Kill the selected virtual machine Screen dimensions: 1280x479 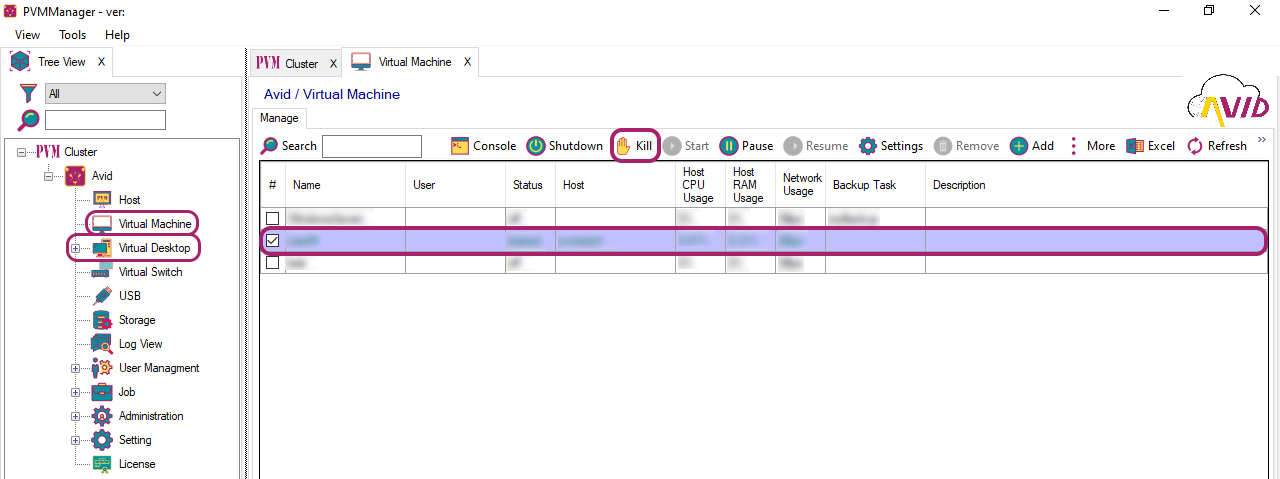point(634,146)
